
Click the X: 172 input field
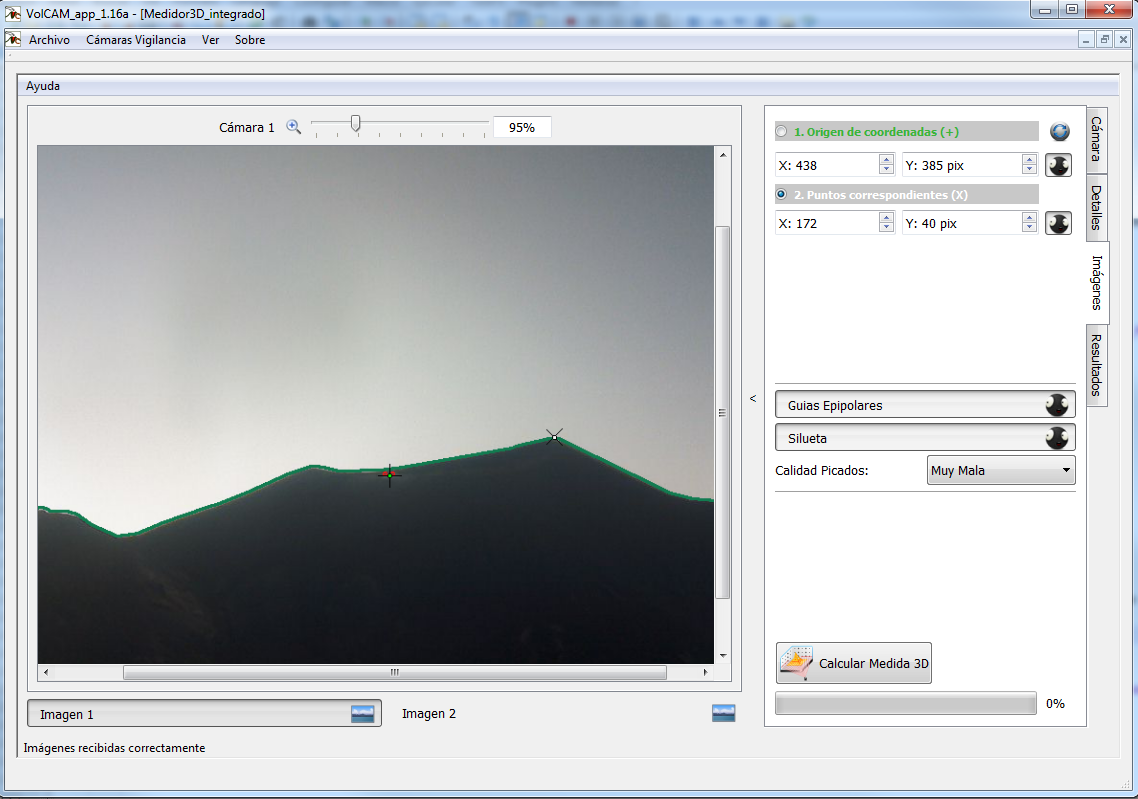(835, 223)
